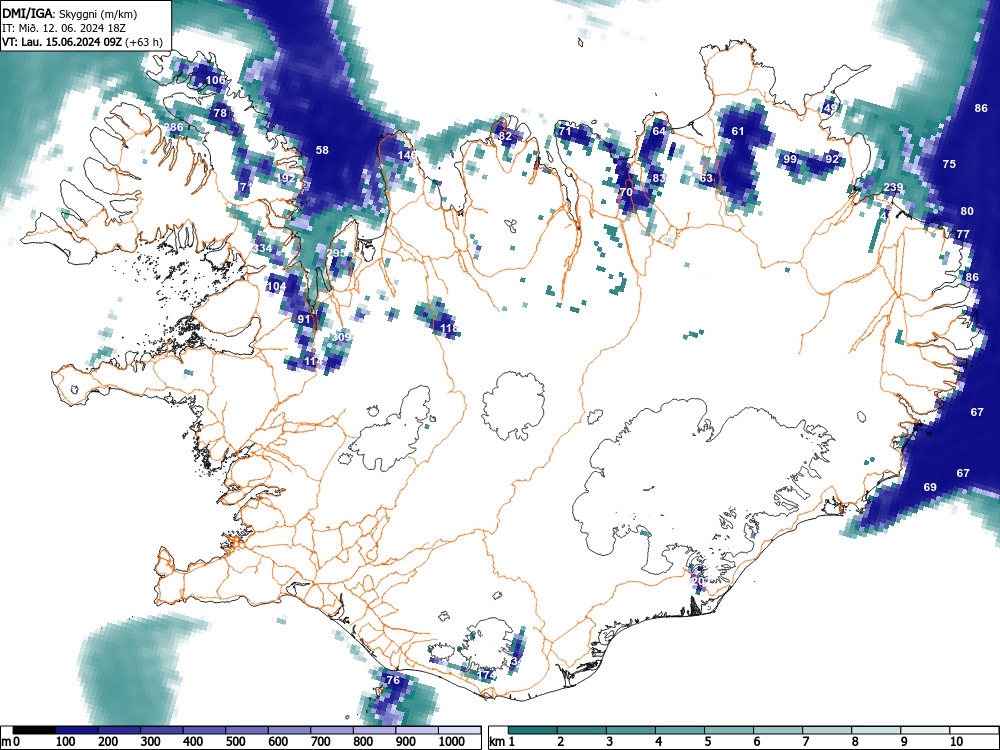
Task: Click the south coast value '174'
Action: (x=487, y=675)
